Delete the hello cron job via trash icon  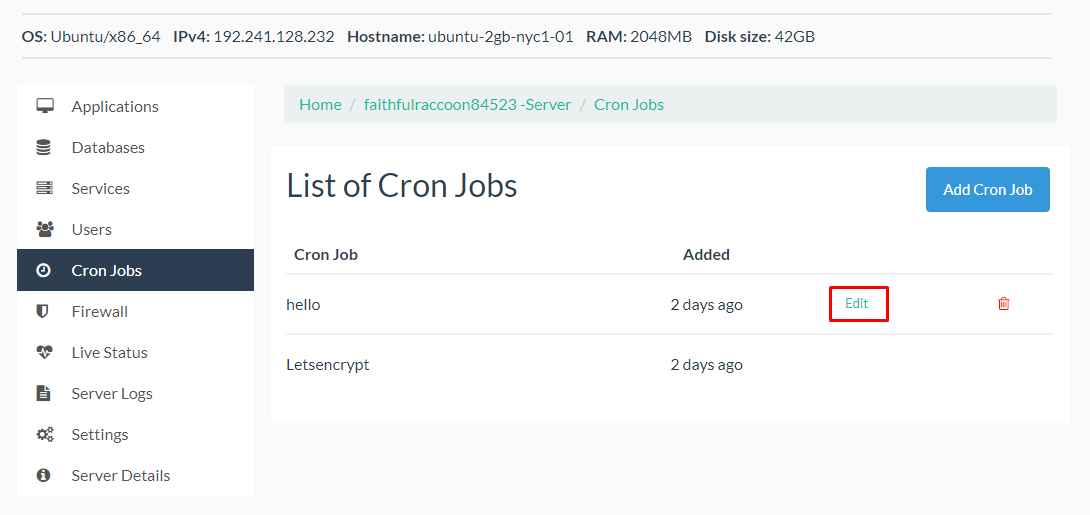point(1004,304)
